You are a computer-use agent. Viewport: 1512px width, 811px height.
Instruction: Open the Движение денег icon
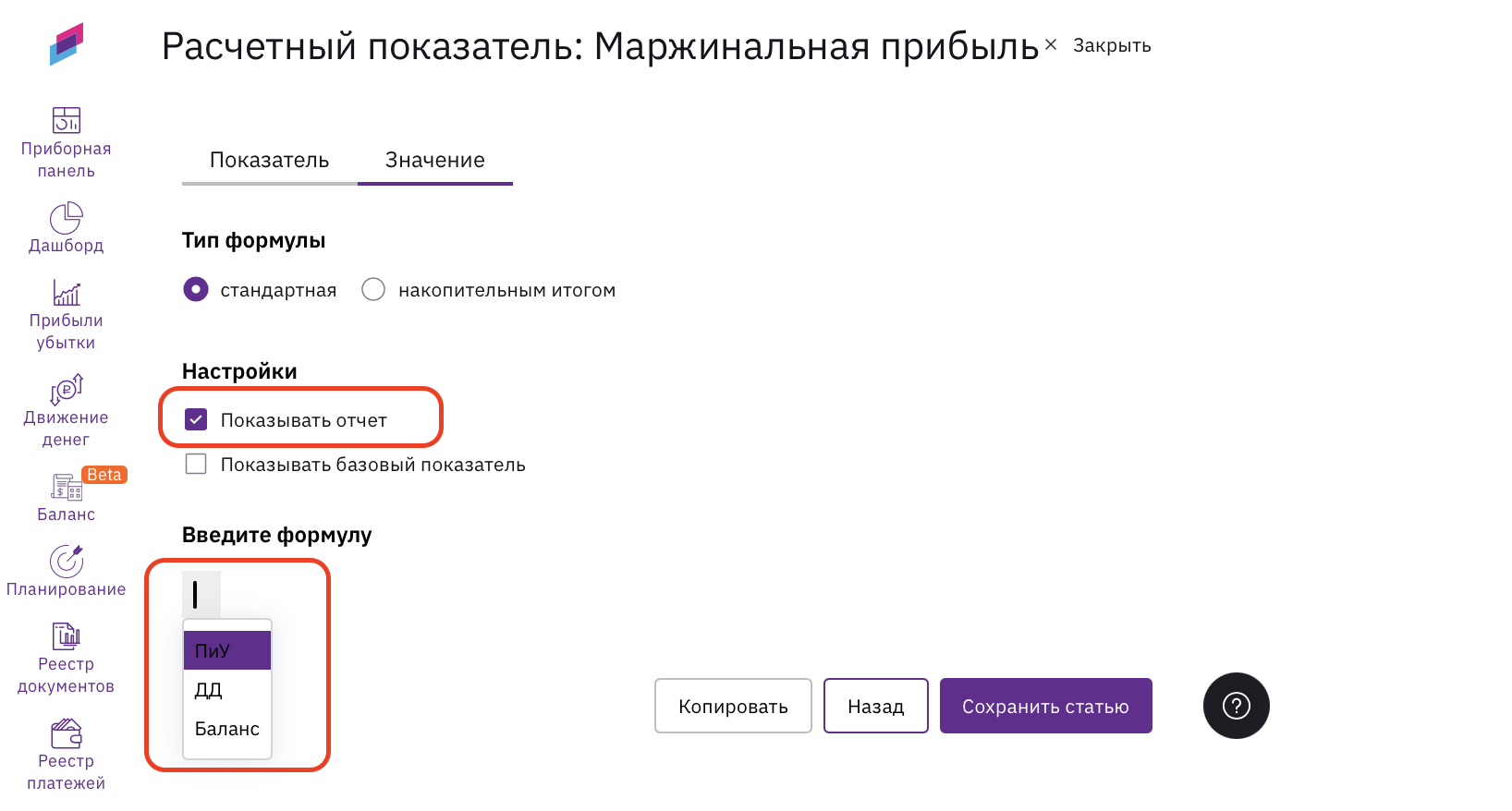pos(66,389)
